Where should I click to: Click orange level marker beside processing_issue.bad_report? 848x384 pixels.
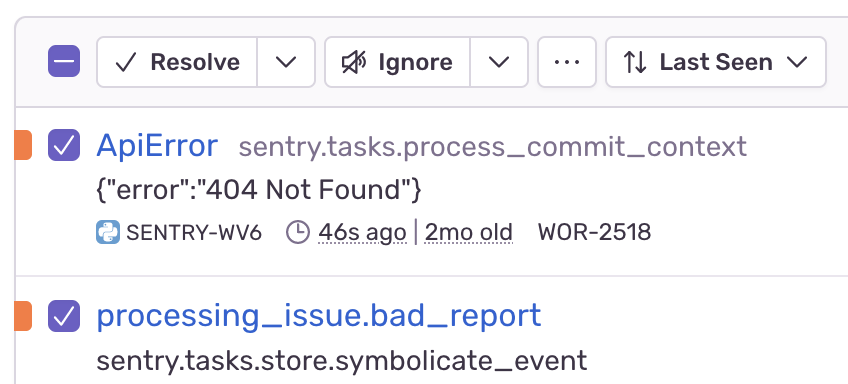coord(23,316)
